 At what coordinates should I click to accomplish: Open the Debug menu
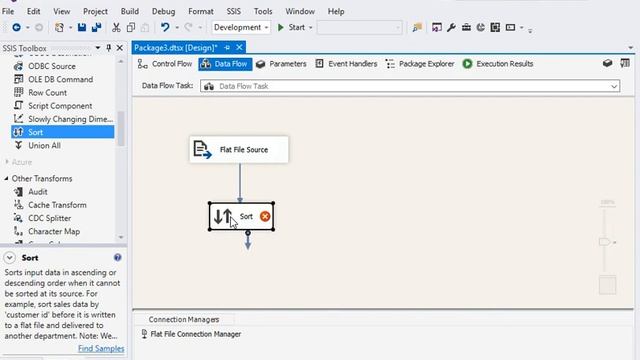pyautogui.click(x=163, y=11)
